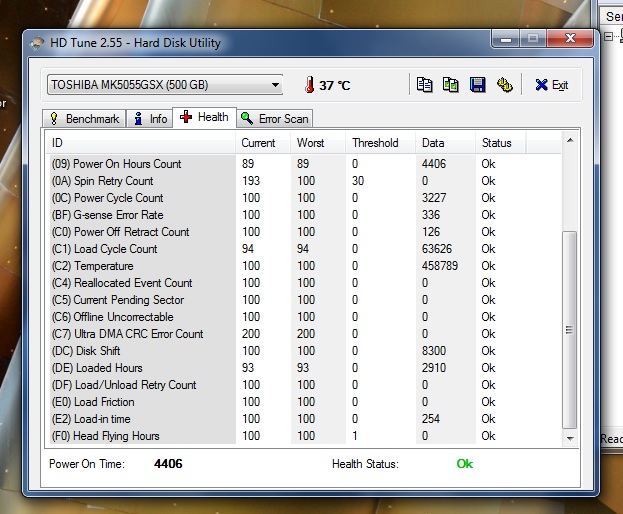Select the Health tab
This screenshot has height=514, width=623.
[x=204, y=117]
